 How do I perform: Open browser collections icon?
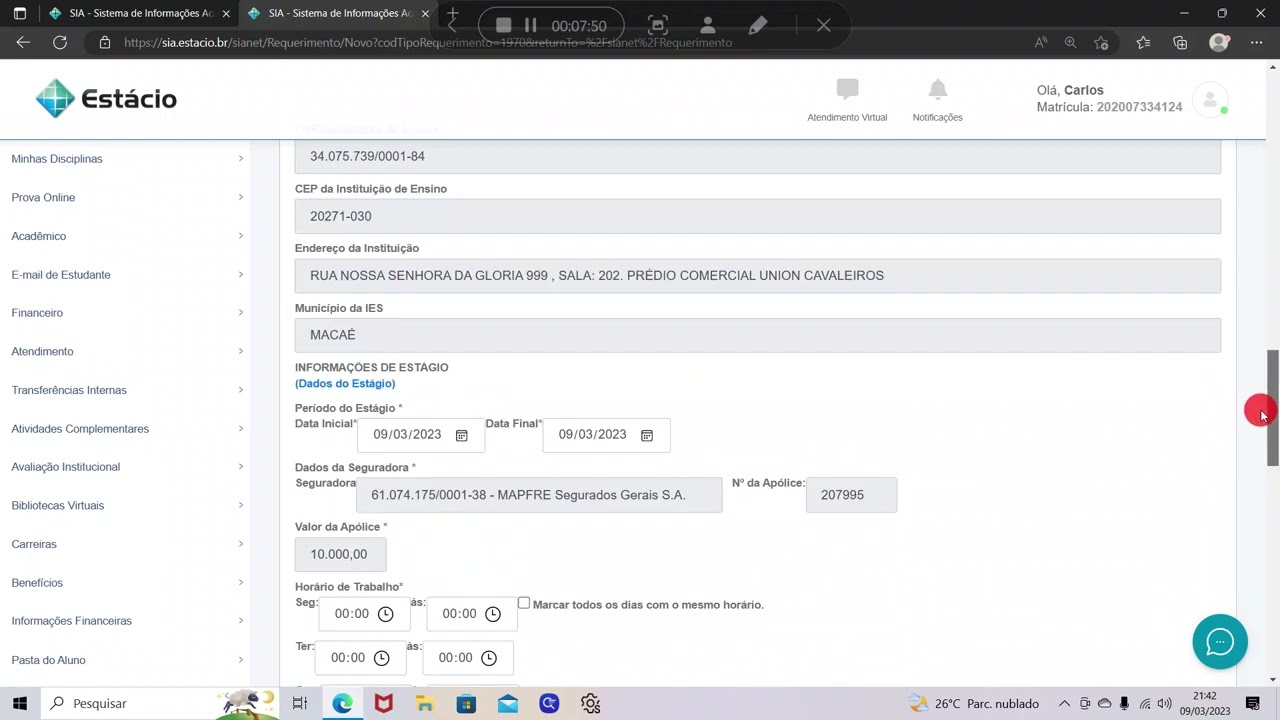(x=1180, y=42)
